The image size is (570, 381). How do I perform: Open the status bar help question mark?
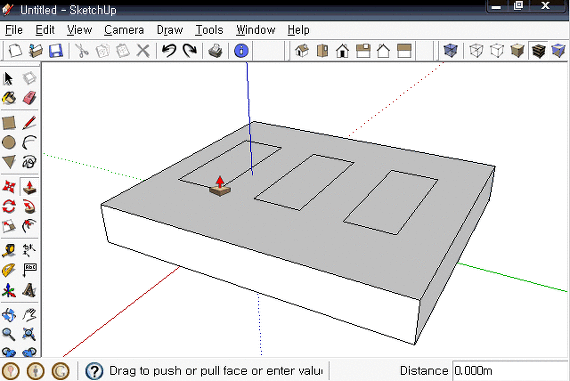point(94,371)
